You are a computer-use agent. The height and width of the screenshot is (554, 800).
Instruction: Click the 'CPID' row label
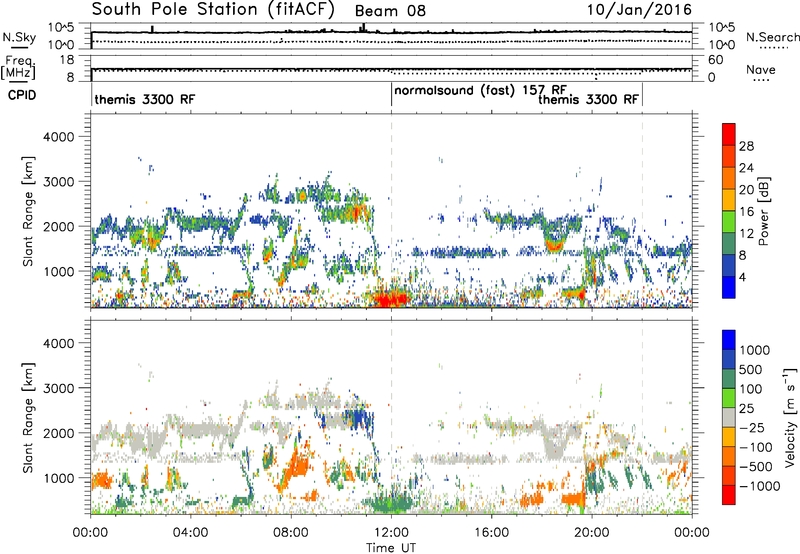22,95
